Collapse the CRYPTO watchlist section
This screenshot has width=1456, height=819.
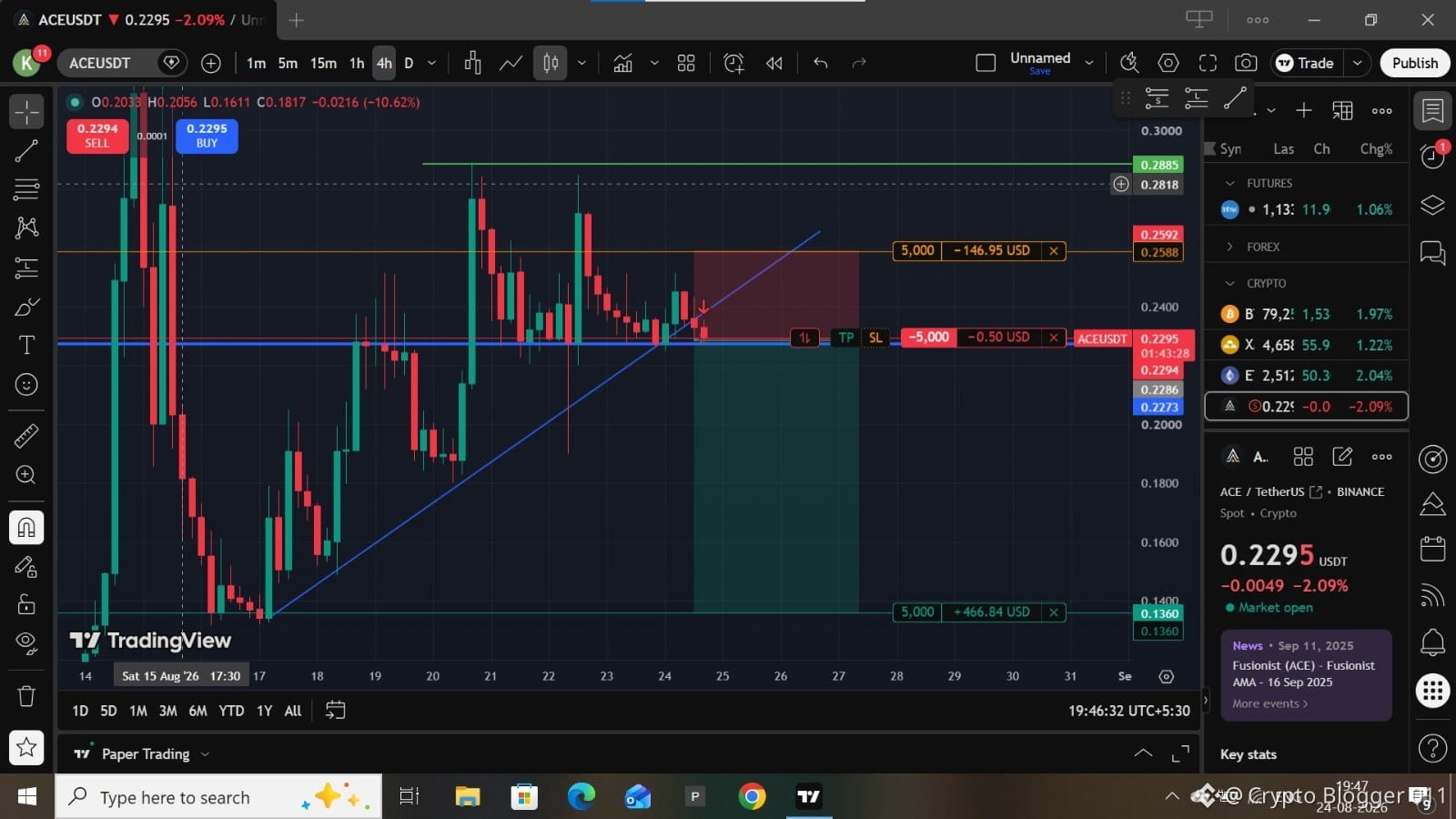pos(1230,283)
